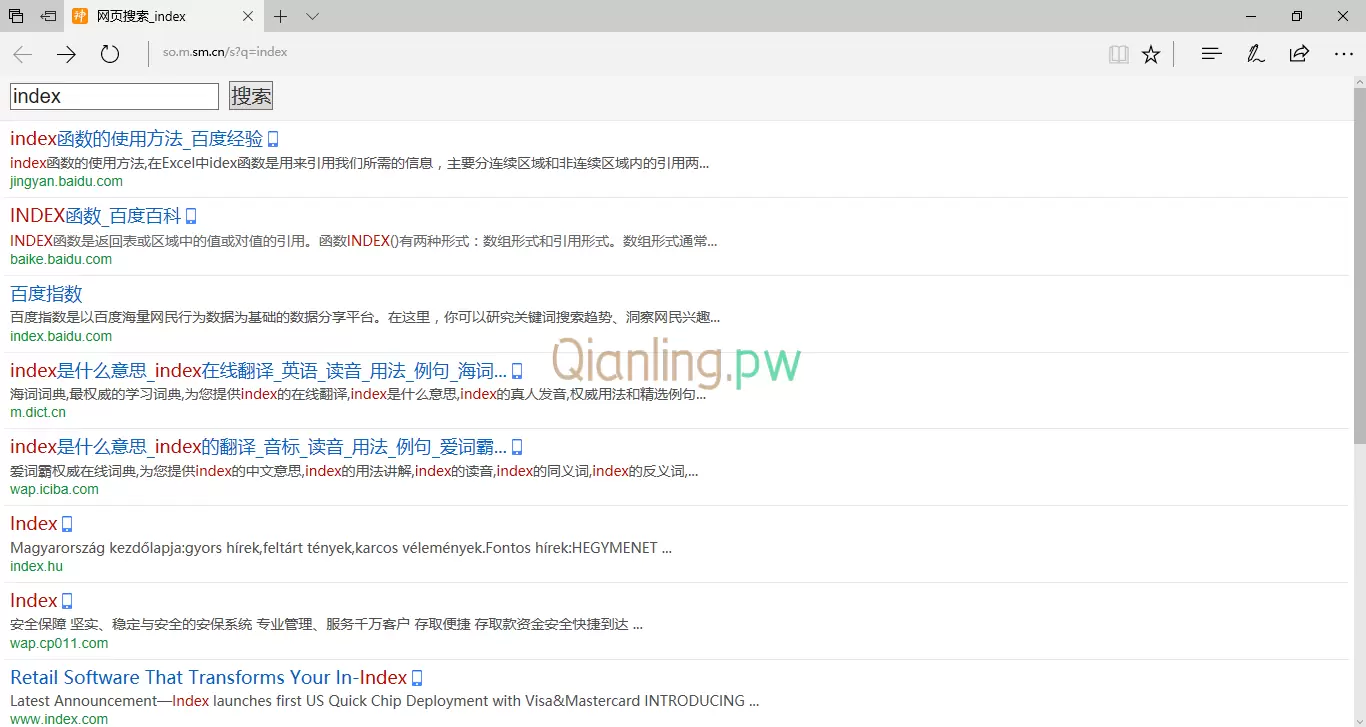
Task: Open the Hub favorites list icon
Action: (x=1211, y=54)
